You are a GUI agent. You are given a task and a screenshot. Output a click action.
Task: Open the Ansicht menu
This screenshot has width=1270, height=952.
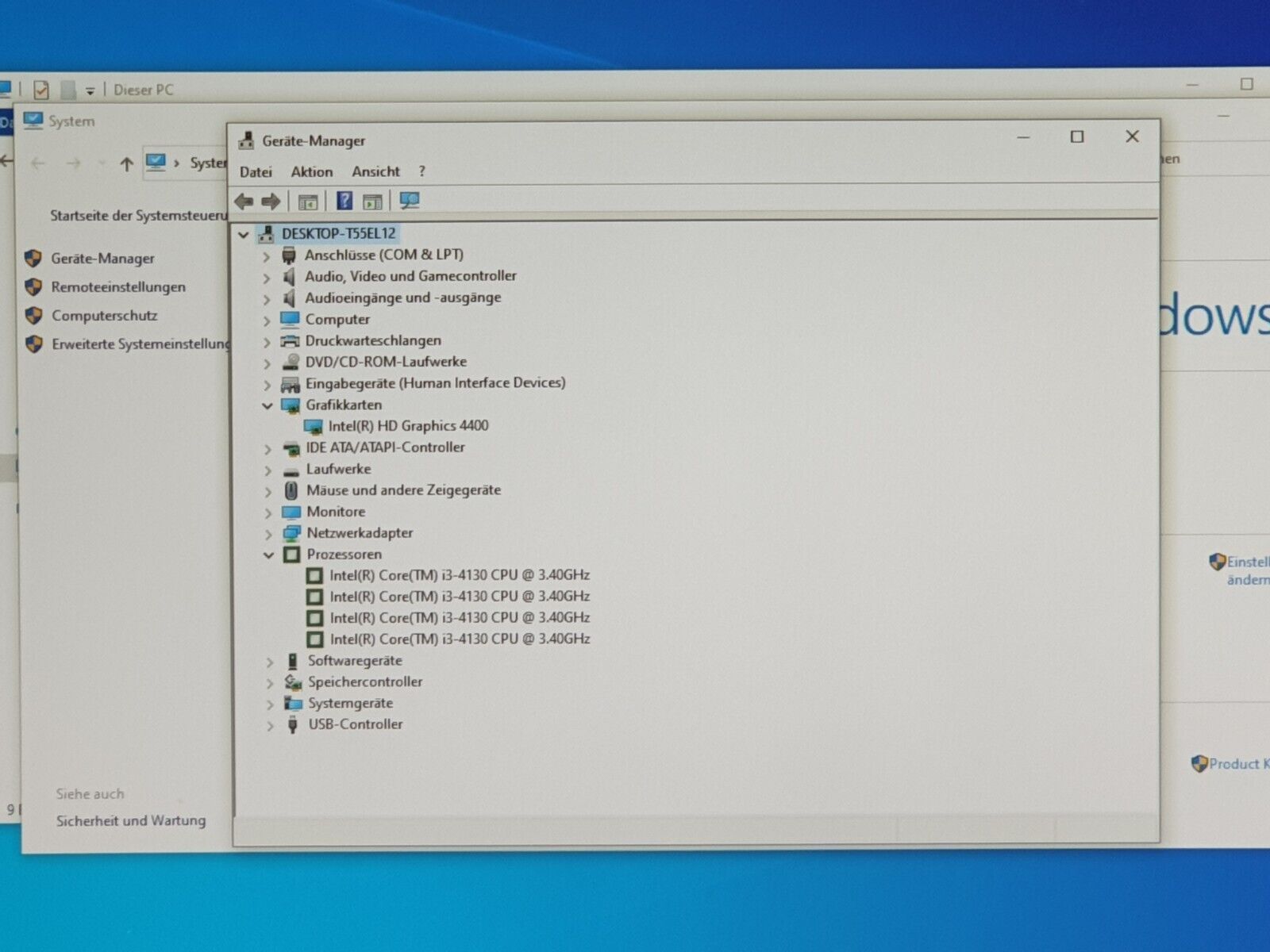(376, 171)
